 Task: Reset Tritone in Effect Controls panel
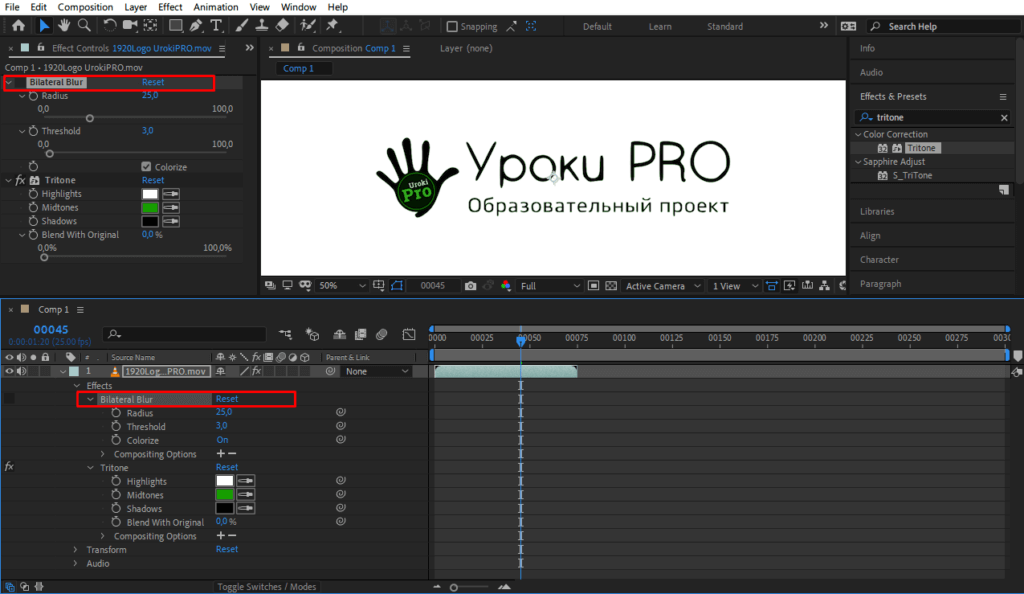pyautogui.click(x=152, y=181)
